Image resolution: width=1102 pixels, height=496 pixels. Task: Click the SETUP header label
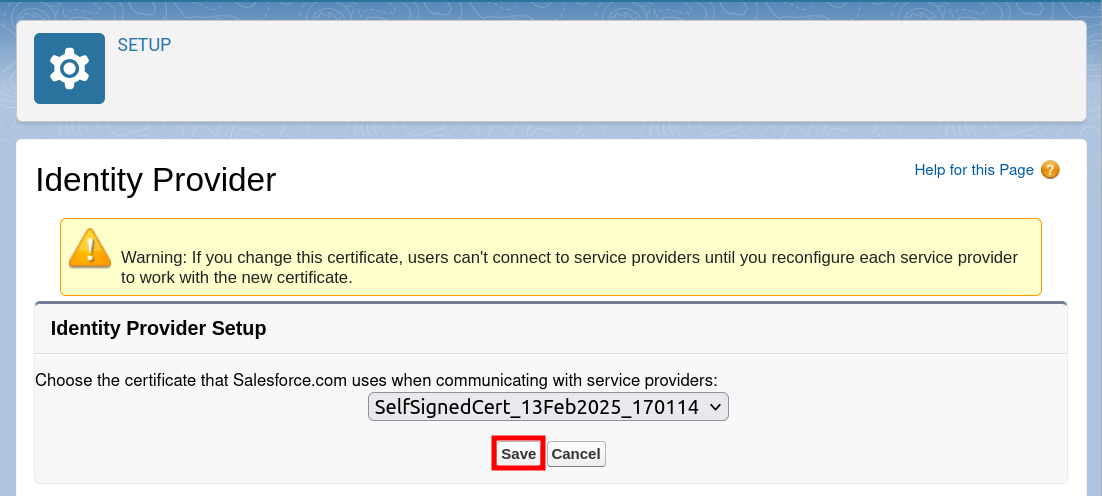(144, 45)
